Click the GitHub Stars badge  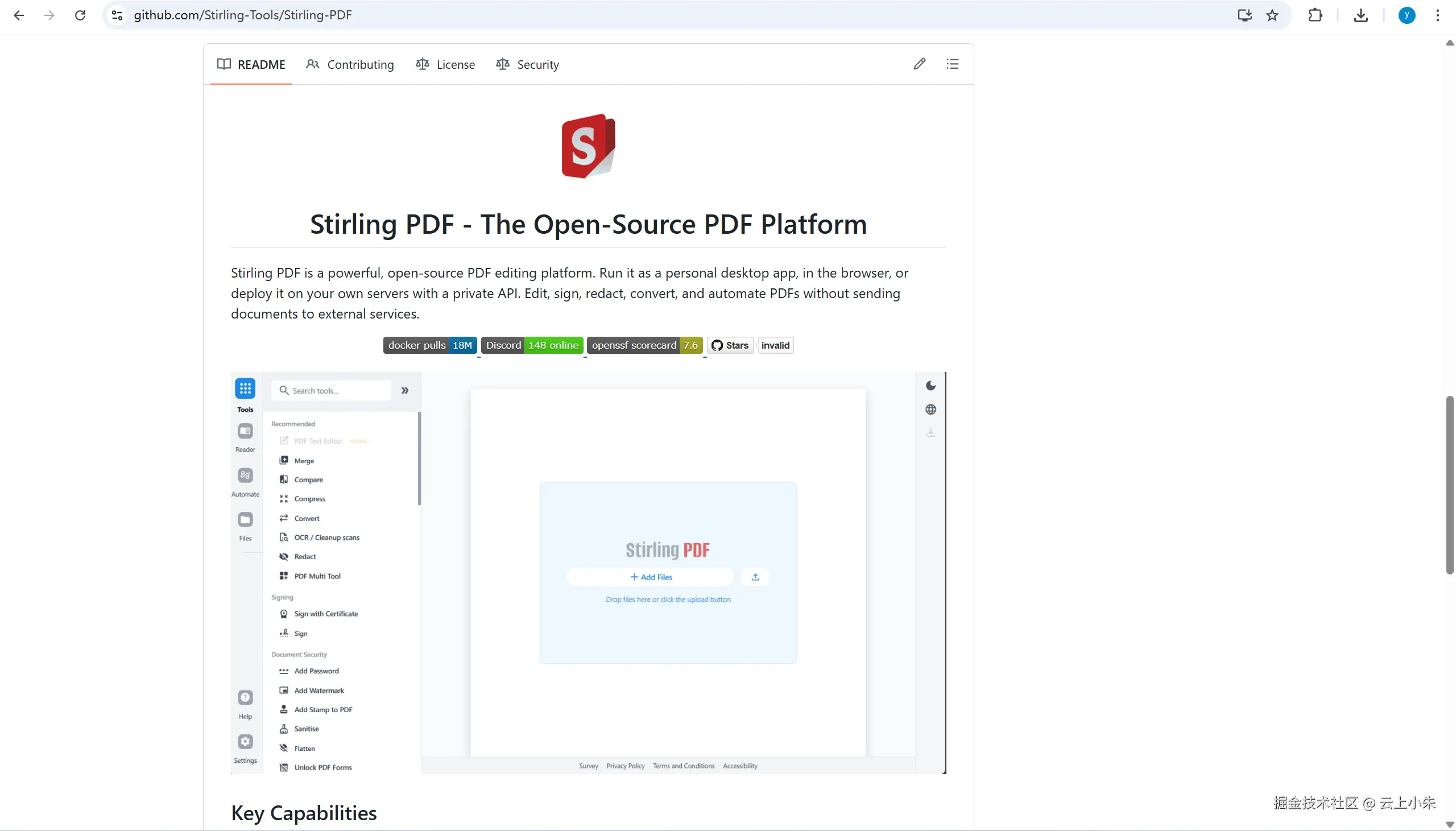tap(730, 345)
